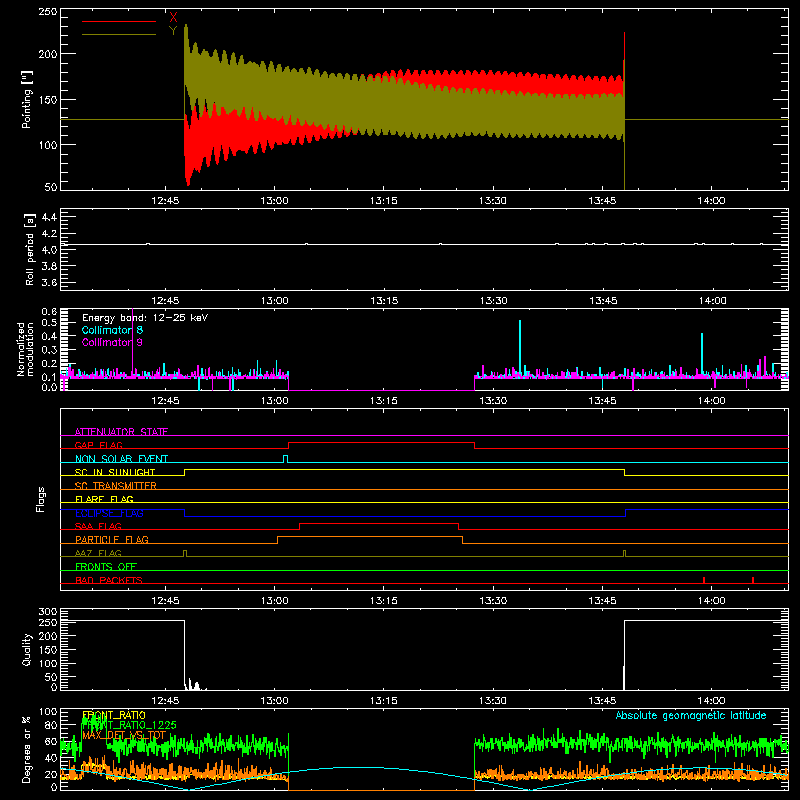This screenshot has width=800, height=800.
Task: Click "Absolute geomagnetic latitude" legend text
Action: (x=691, y=715)
